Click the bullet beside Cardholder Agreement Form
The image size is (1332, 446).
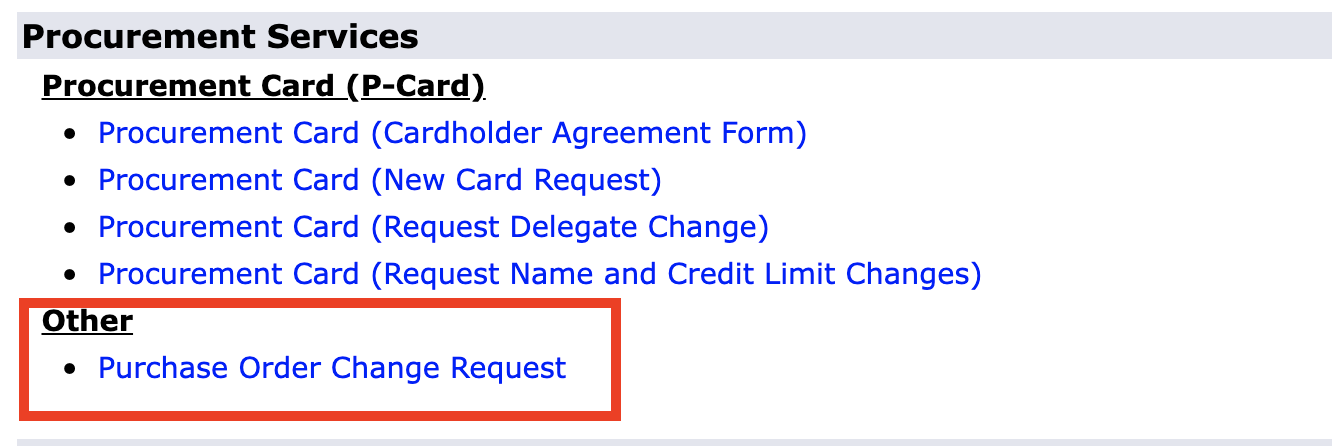(69, 134)
